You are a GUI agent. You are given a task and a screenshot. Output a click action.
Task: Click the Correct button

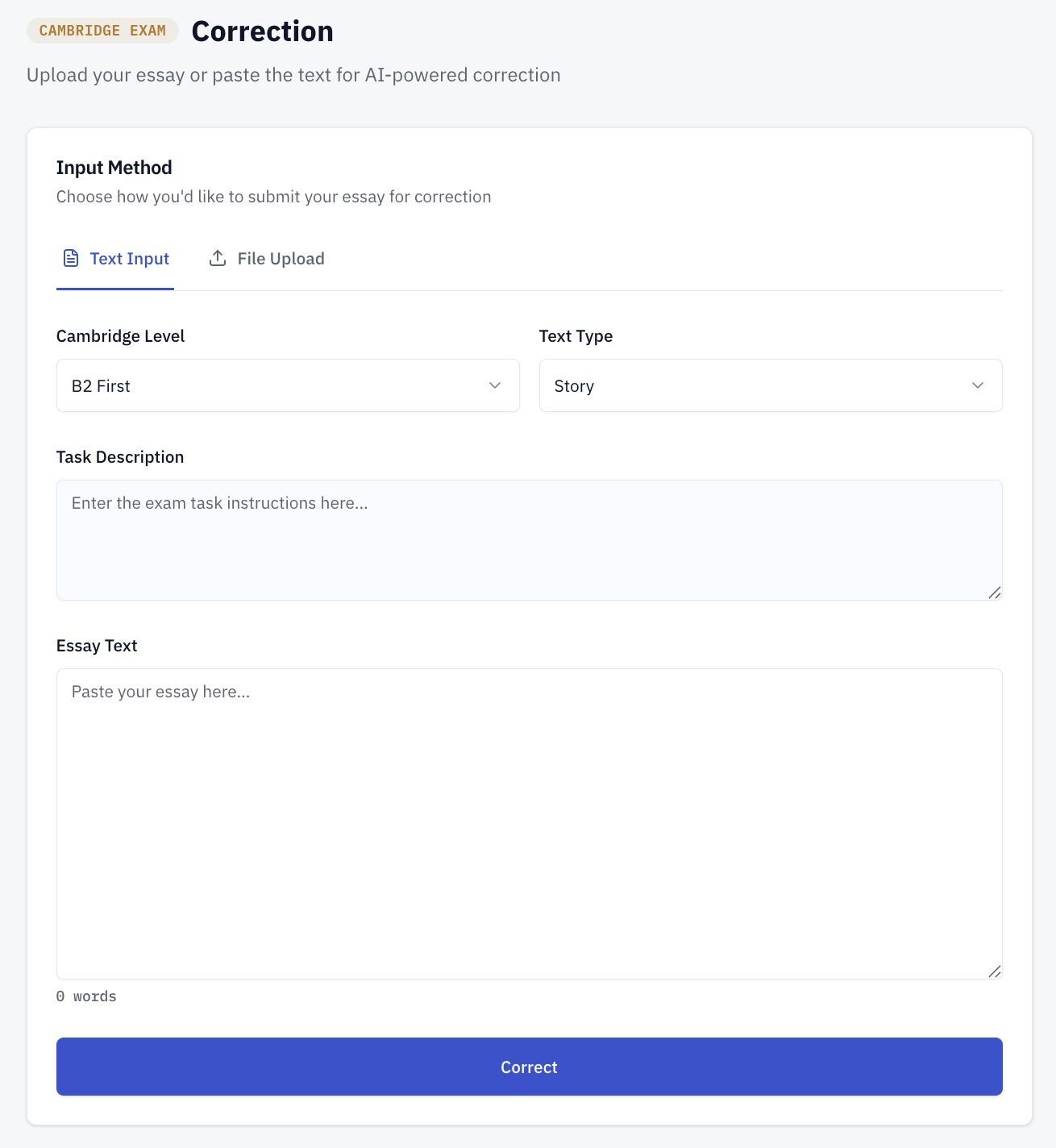pyautogui.click(x=530, y=1067)
